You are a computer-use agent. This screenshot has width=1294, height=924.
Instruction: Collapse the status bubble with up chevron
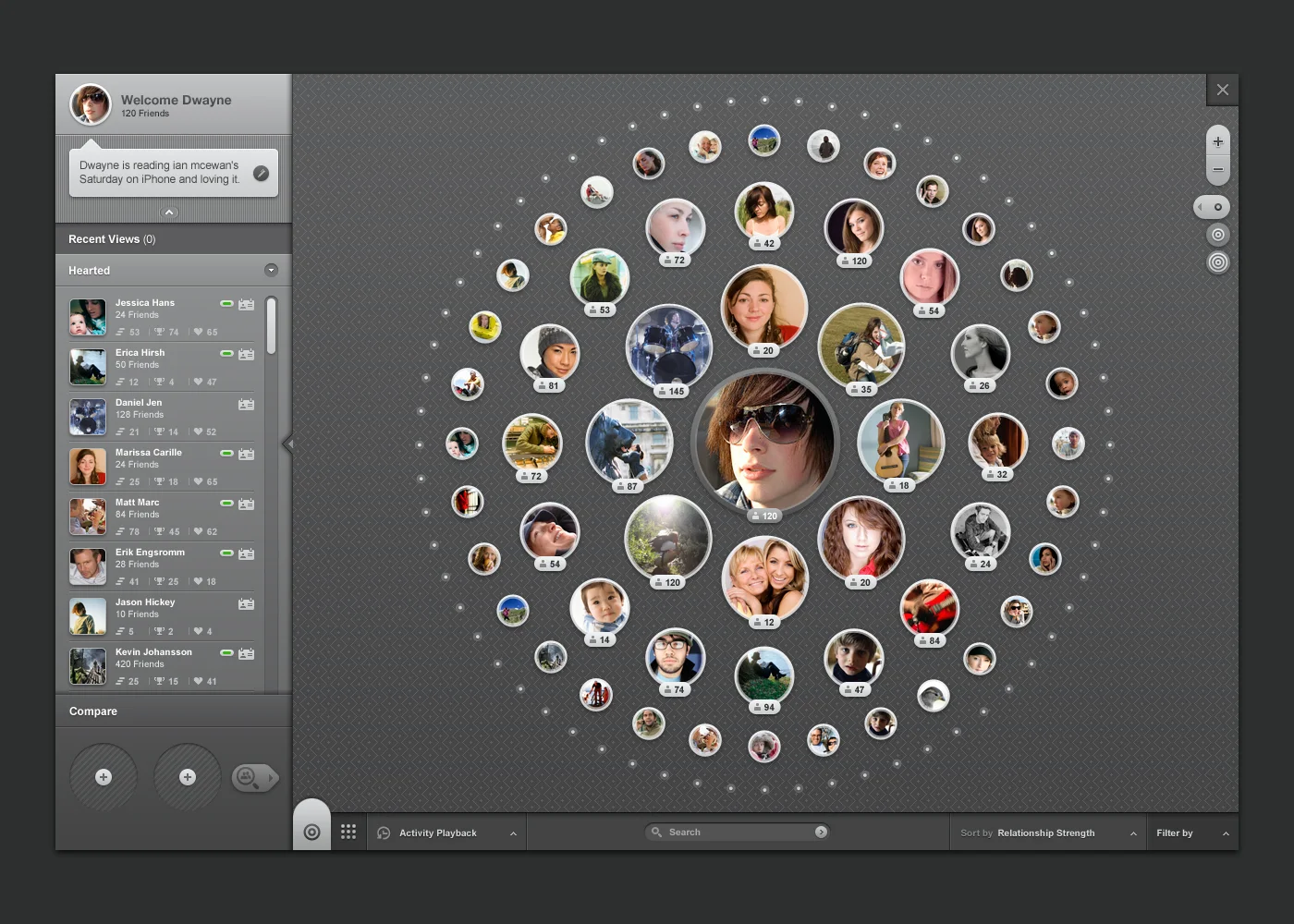click(169, 213)
